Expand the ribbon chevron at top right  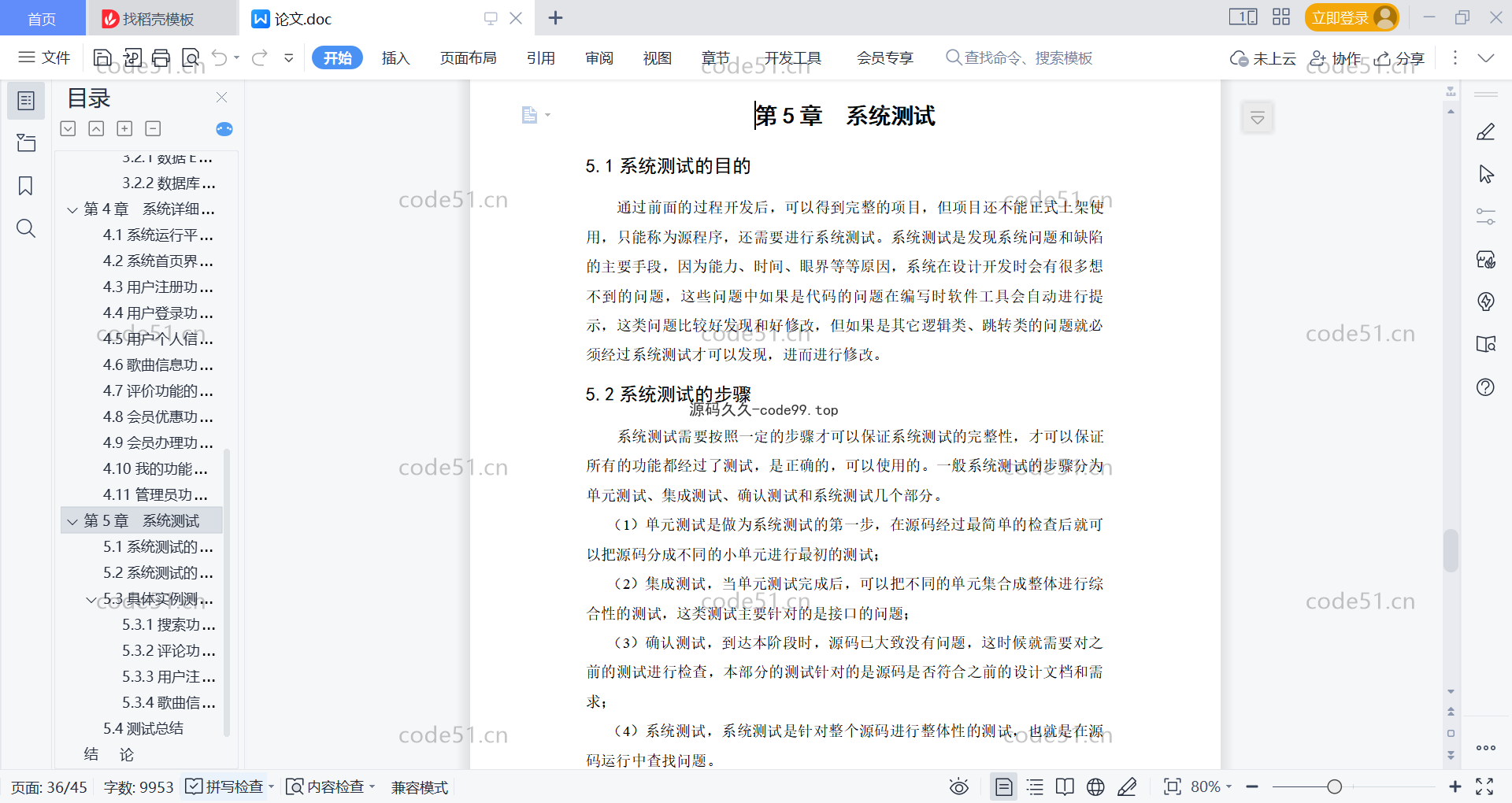(1486, 57)
